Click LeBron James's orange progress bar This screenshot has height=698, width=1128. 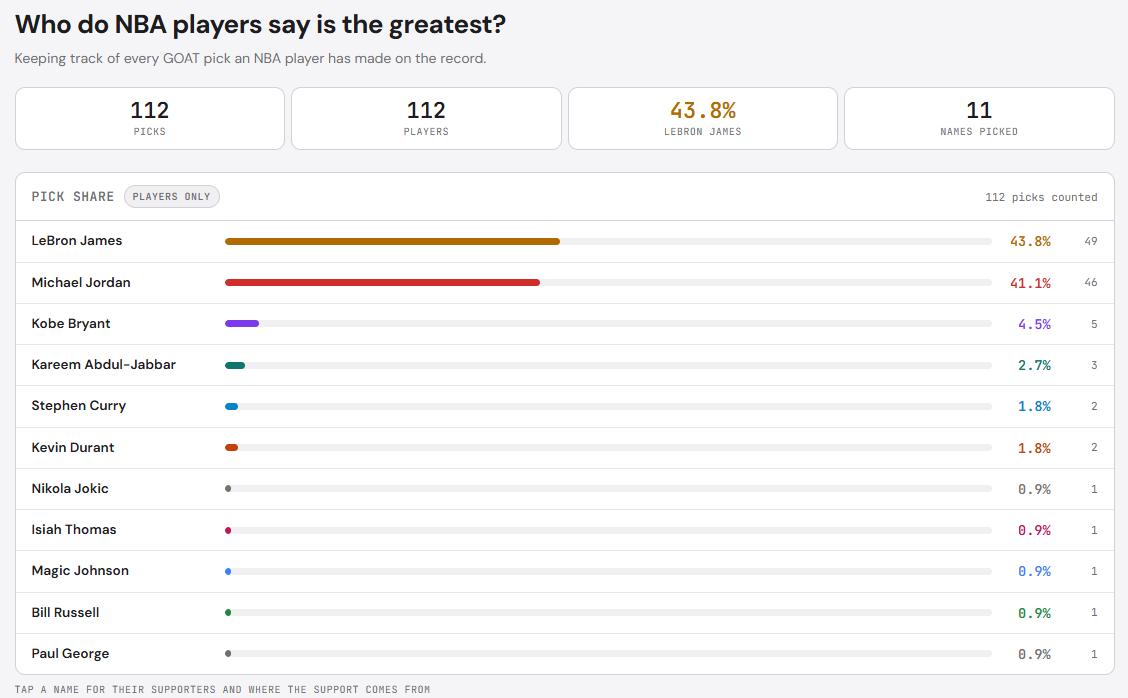coord(392,242)
